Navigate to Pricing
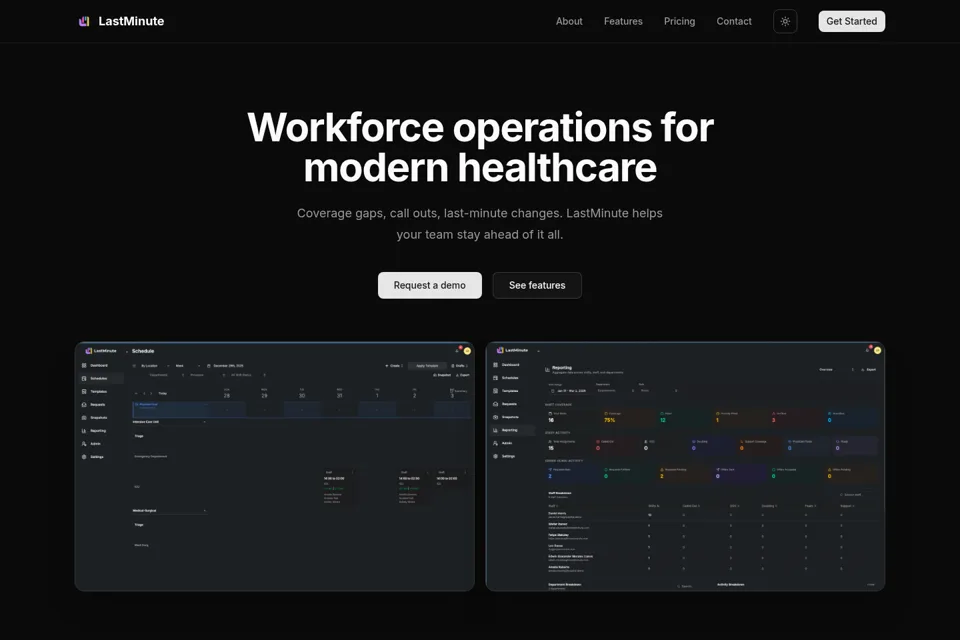 click(x=679, y=21)
